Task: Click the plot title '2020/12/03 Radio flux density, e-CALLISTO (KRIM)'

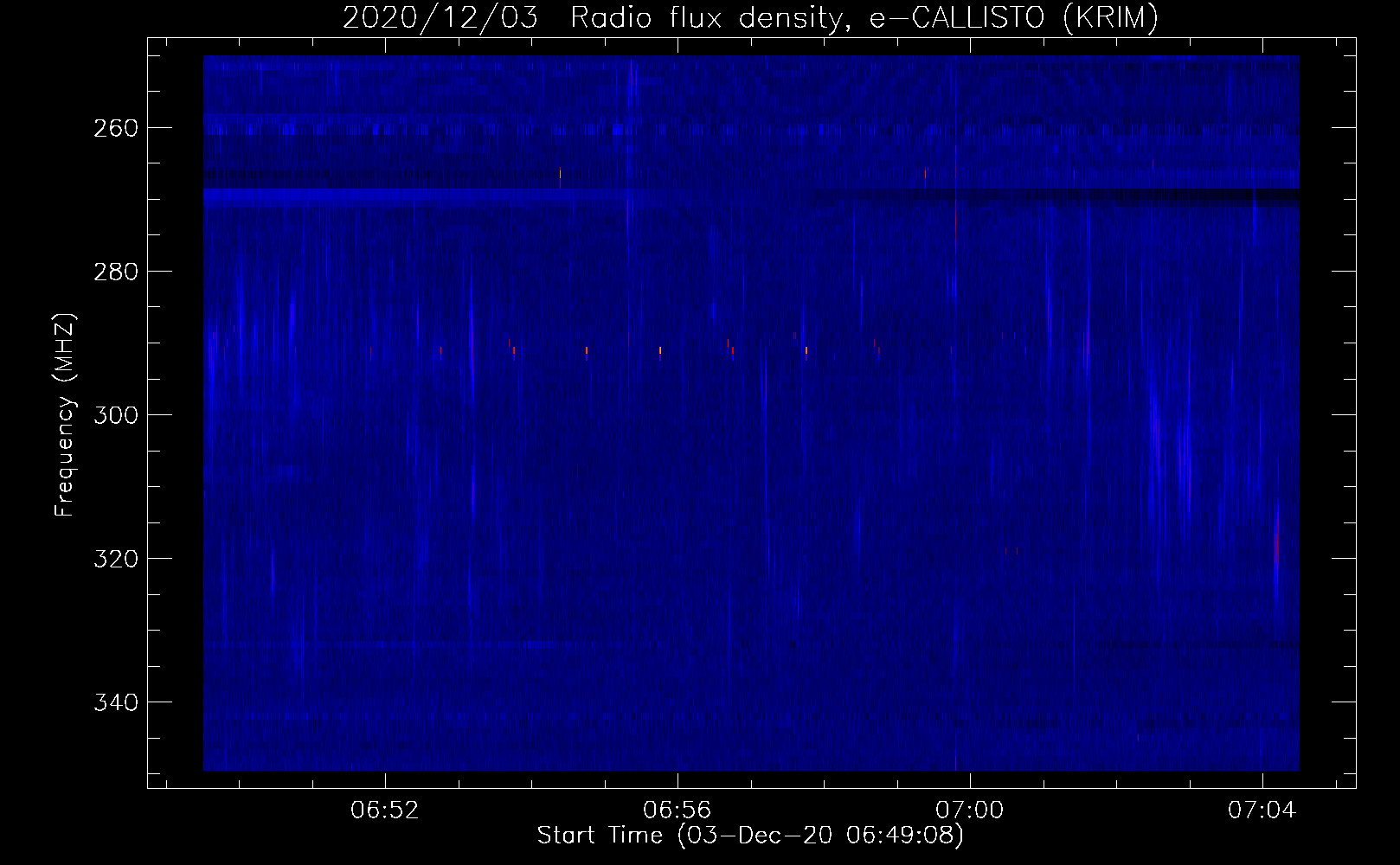Action: point(750,17)
